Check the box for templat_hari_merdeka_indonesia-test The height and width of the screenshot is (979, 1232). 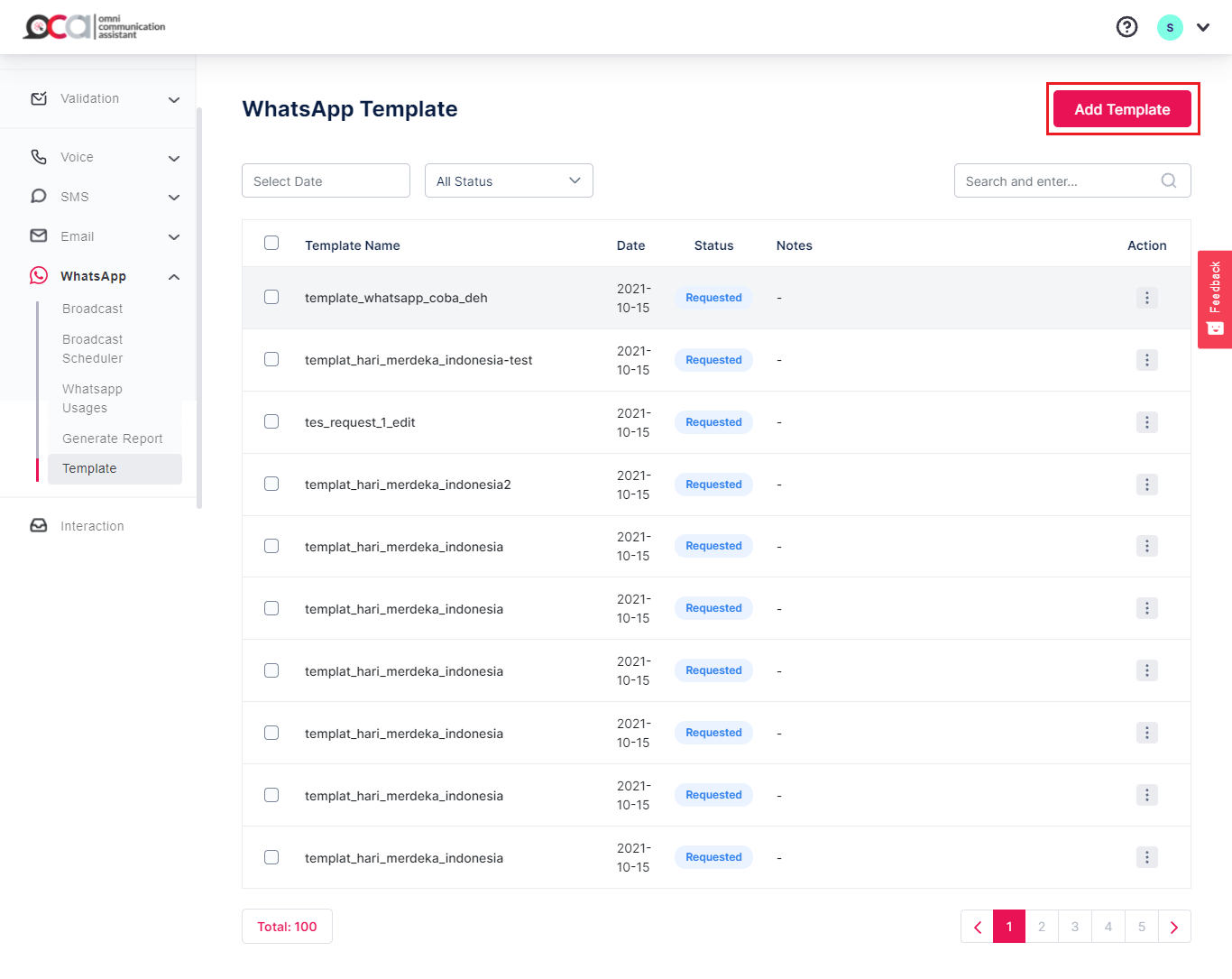pyautogui.click(x=271, y=359)
